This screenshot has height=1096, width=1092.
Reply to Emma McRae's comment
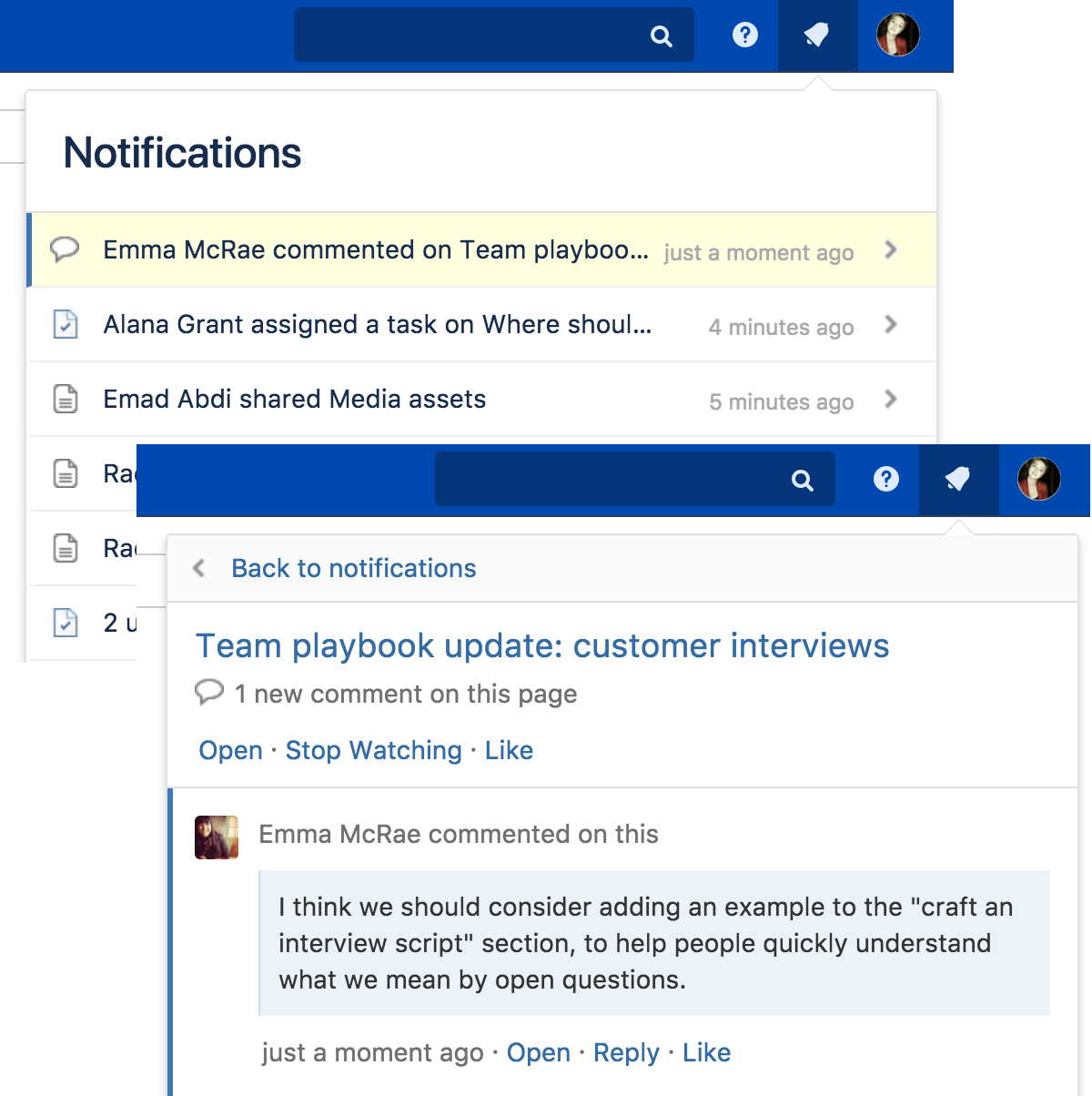coord(626,1052)
